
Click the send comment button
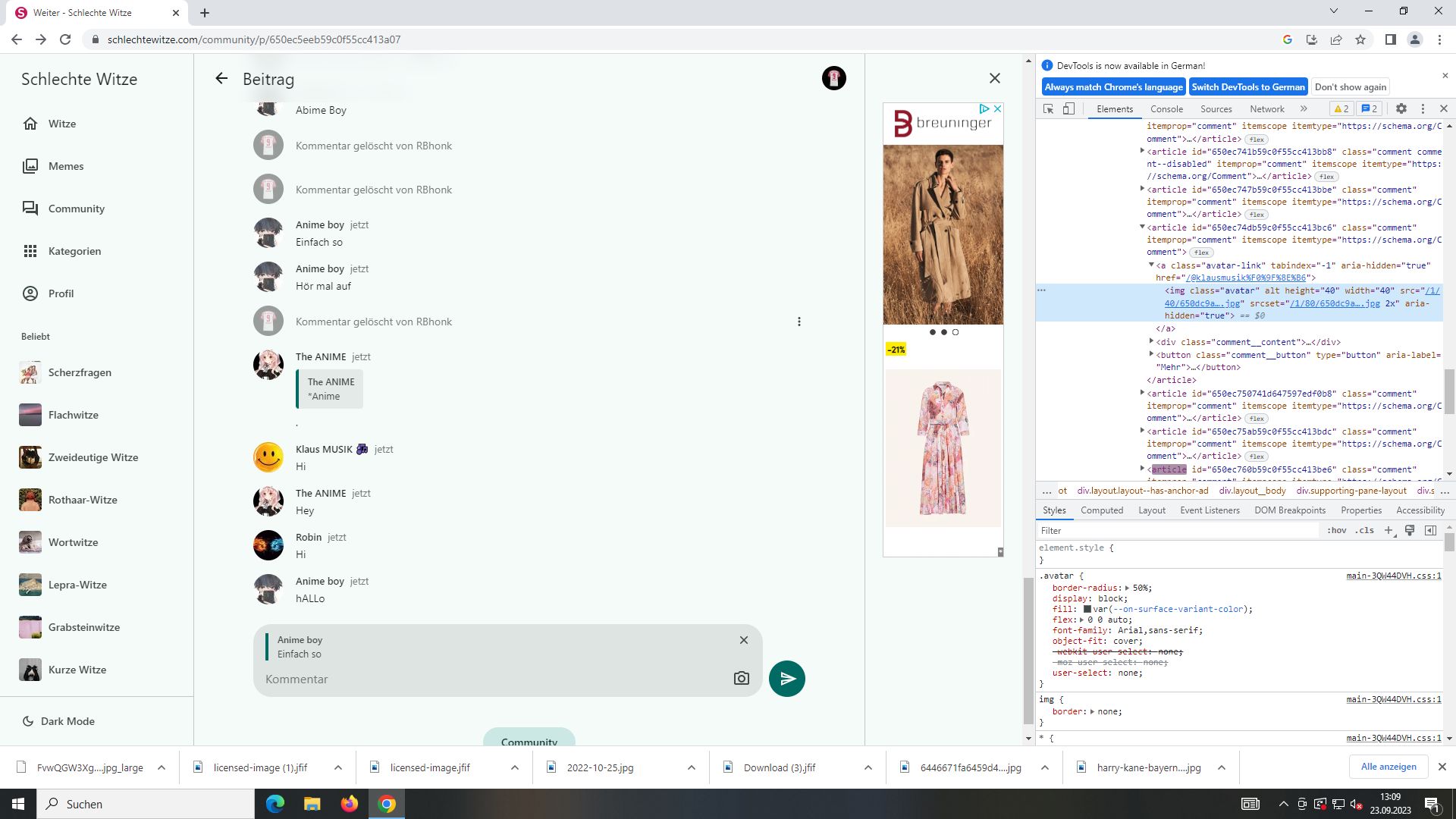786,679
